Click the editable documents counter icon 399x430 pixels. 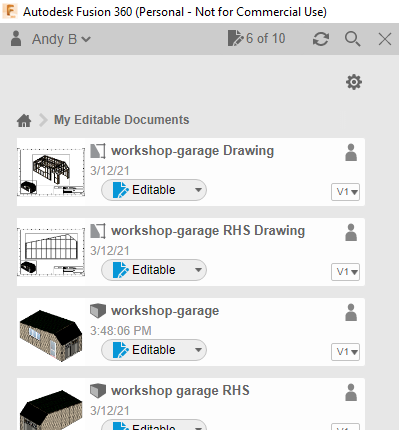[x=235, y=38]
